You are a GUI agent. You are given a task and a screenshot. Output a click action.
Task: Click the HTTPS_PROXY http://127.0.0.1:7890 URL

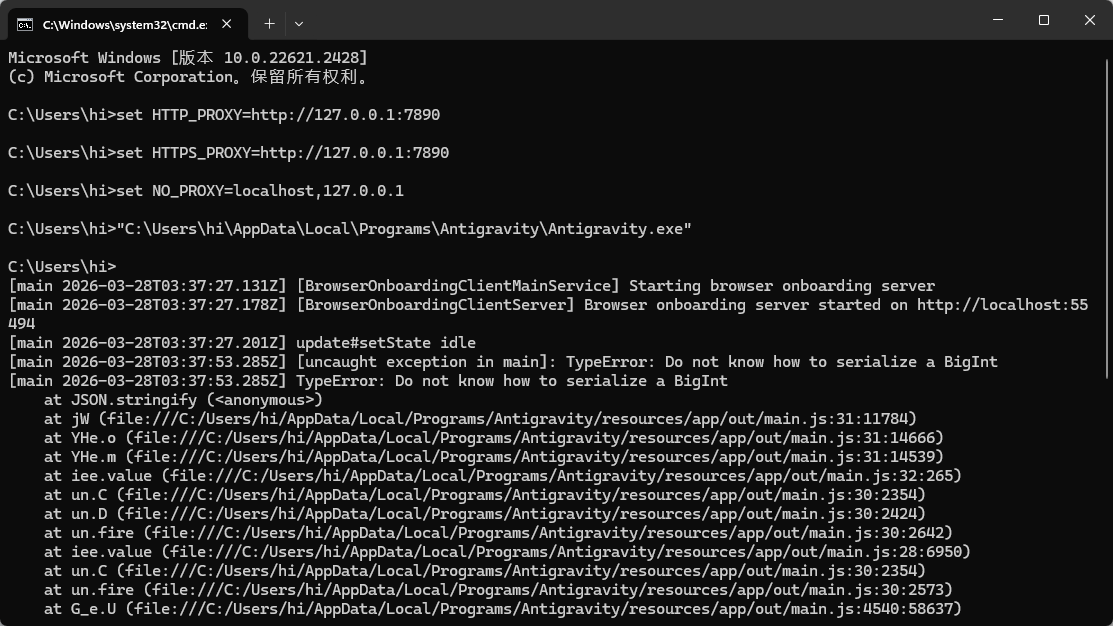[x=354, y=153]
